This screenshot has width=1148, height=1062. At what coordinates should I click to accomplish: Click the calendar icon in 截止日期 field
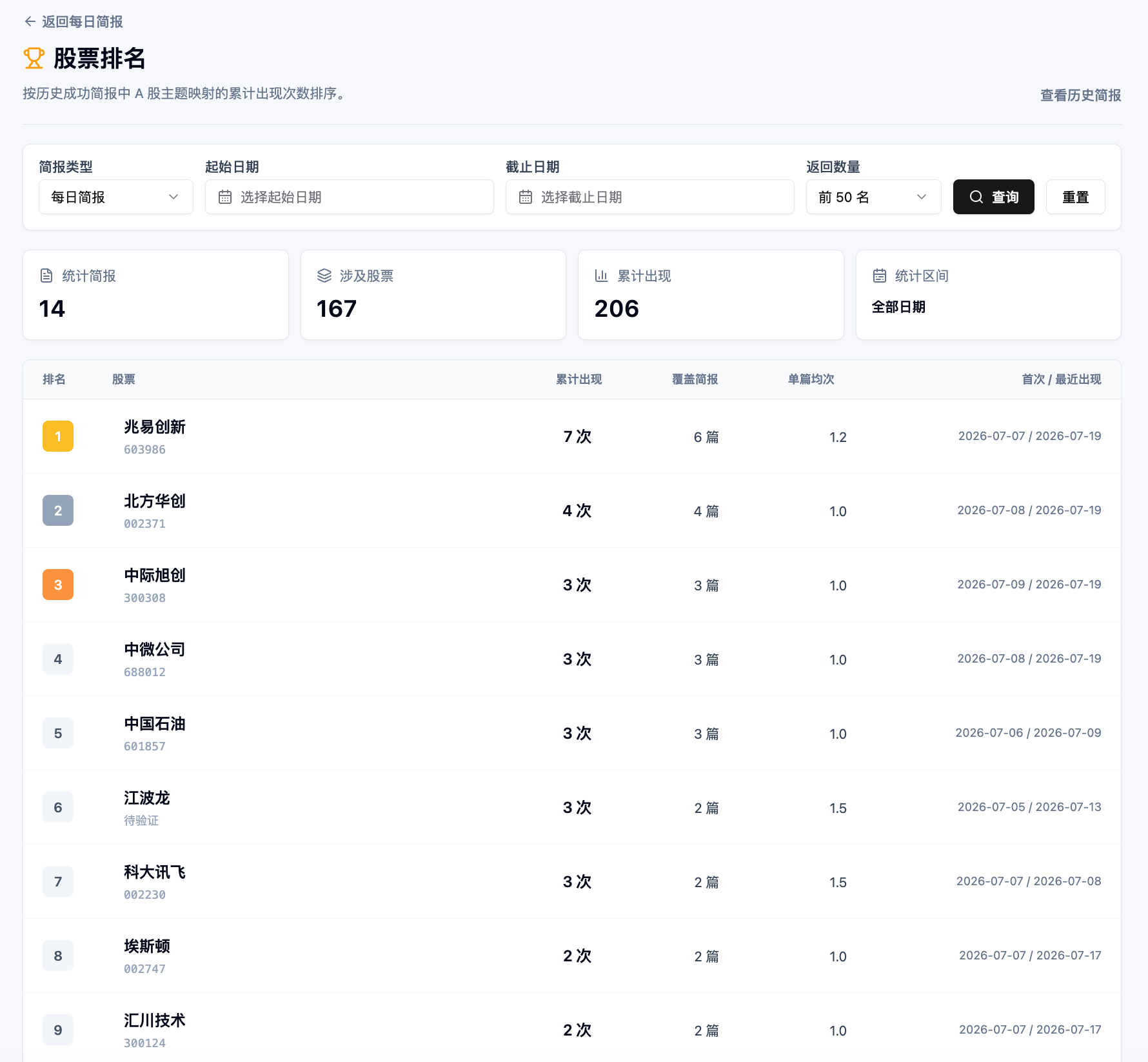(x=526, y=197)
